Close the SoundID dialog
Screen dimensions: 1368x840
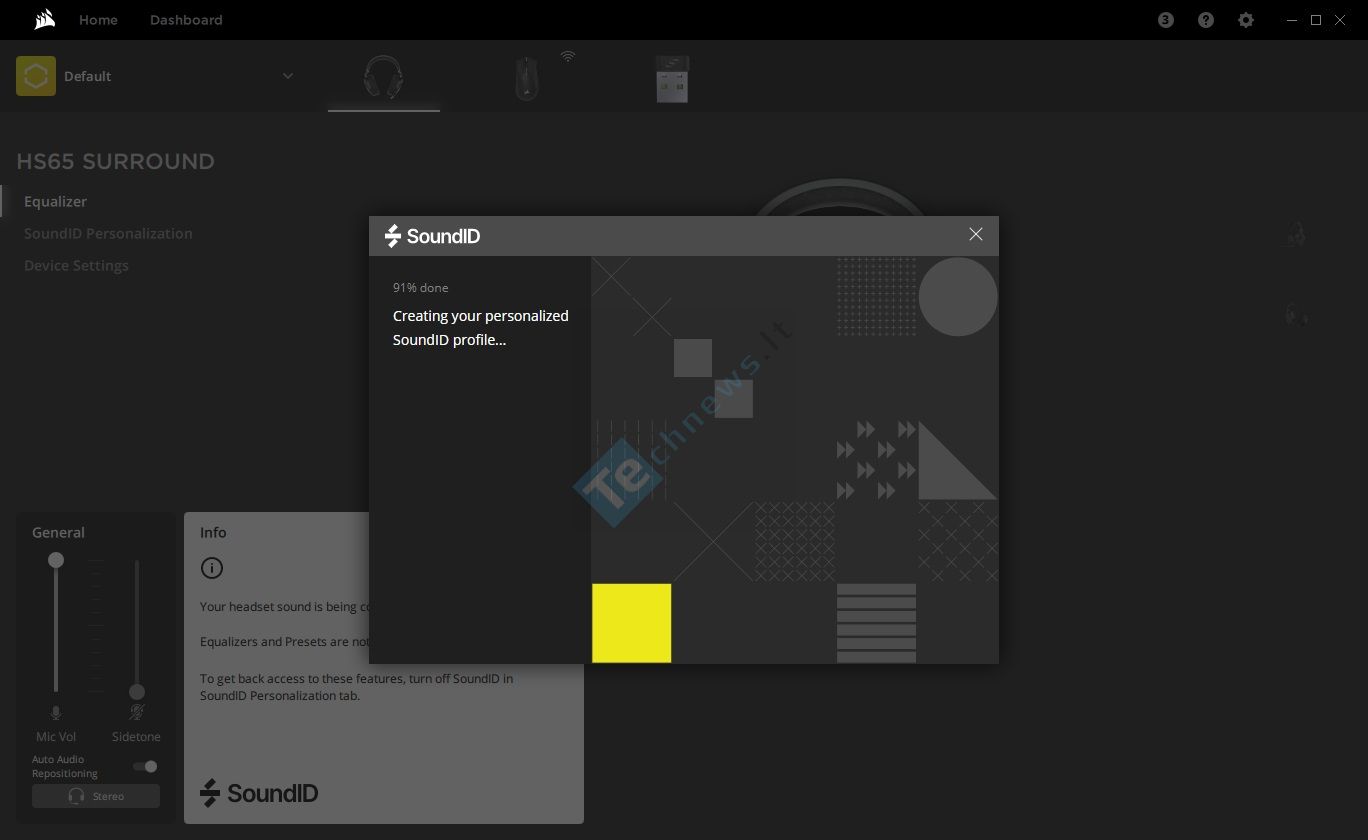976,234
